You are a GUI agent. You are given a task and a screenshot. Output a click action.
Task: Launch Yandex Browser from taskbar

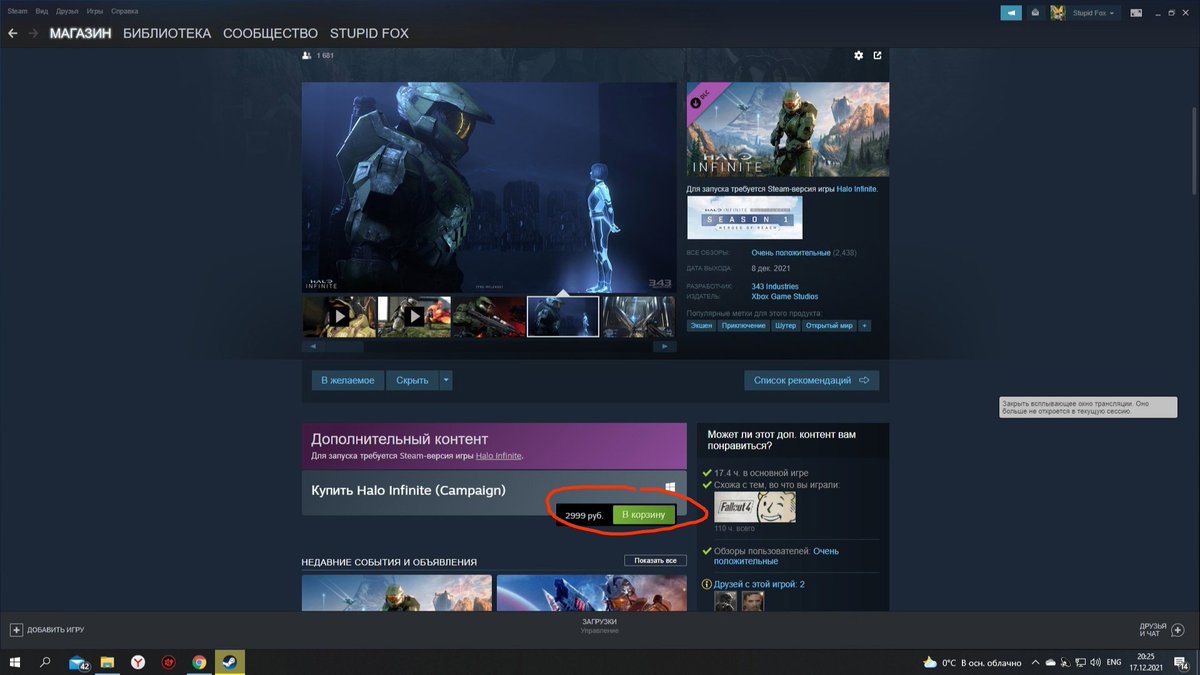(138, 662)
